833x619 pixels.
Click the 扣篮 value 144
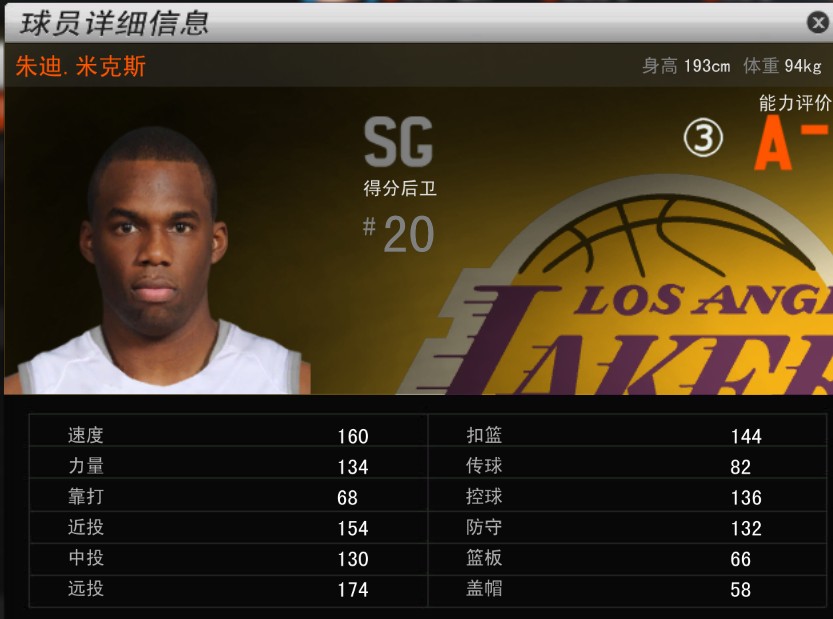746,436
